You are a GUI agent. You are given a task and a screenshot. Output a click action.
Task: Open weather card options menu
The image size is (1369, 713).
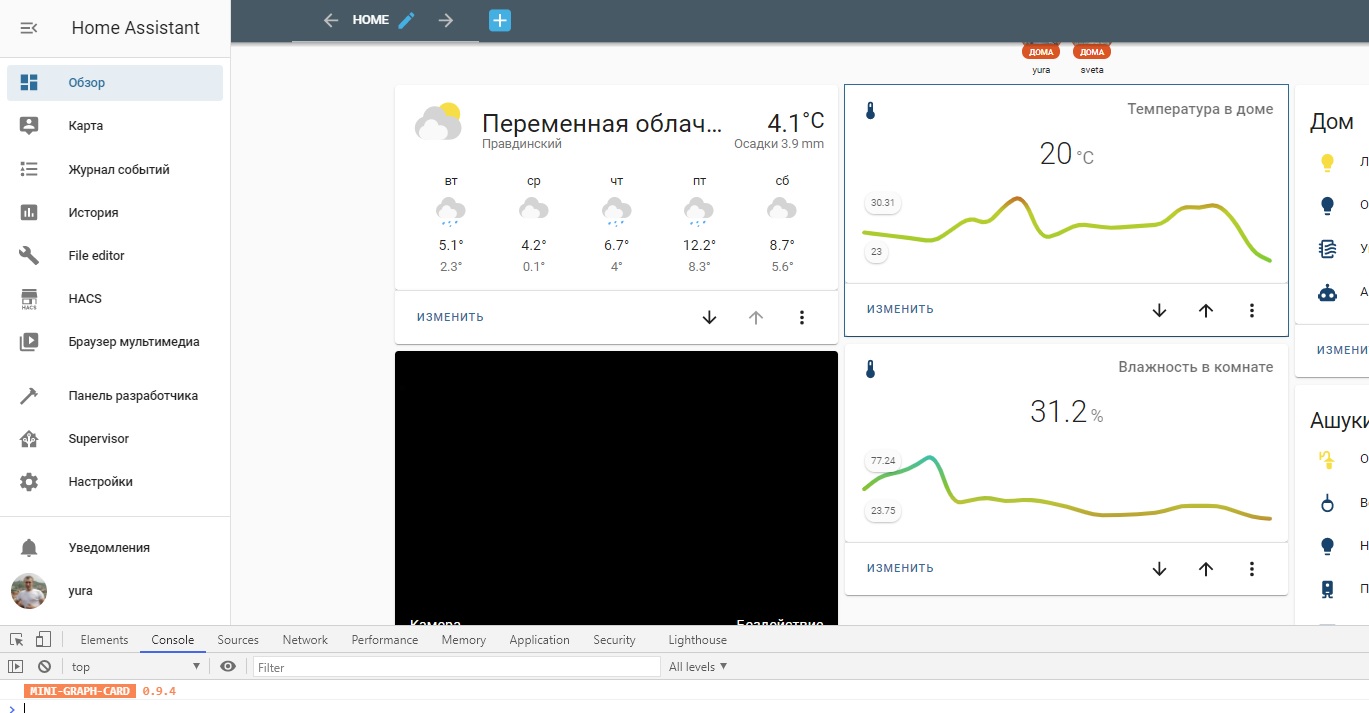tap(802, 317)
